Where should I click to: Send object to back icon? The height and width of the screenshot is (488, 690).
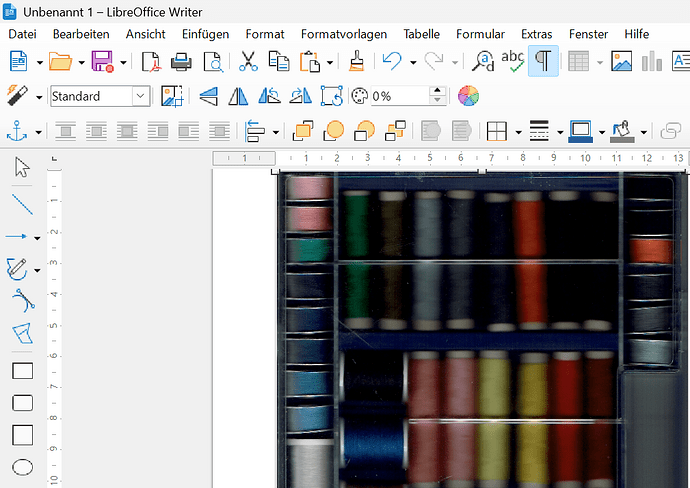coord(395,131)
